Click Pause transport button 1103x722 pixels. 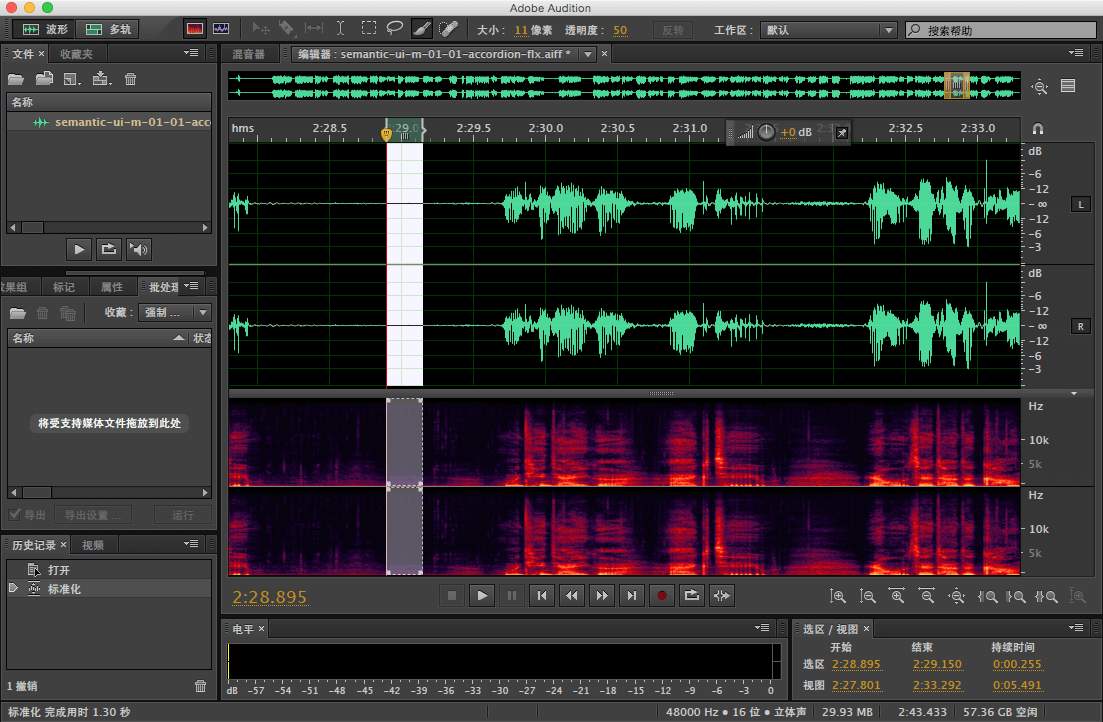pos(511,595)
